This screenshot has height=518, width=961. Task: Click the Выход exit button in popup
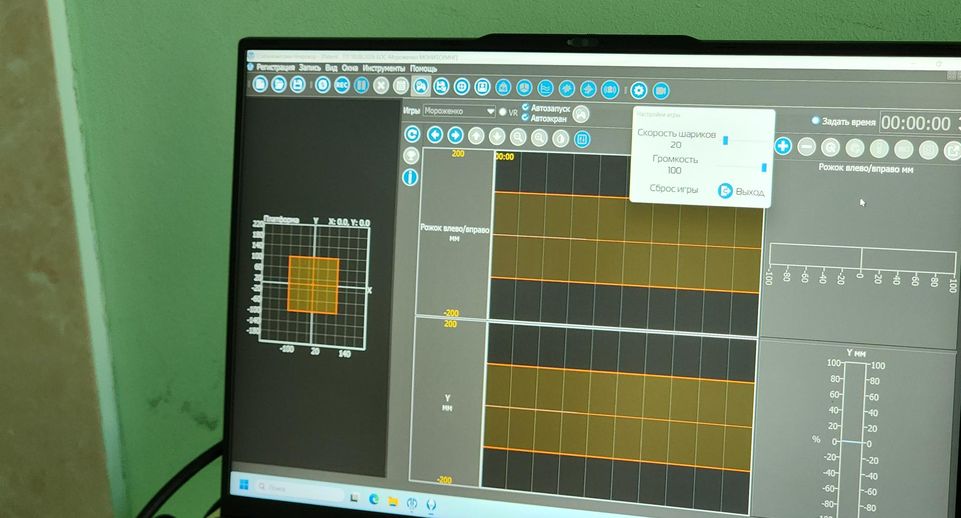tap(742, 191)
